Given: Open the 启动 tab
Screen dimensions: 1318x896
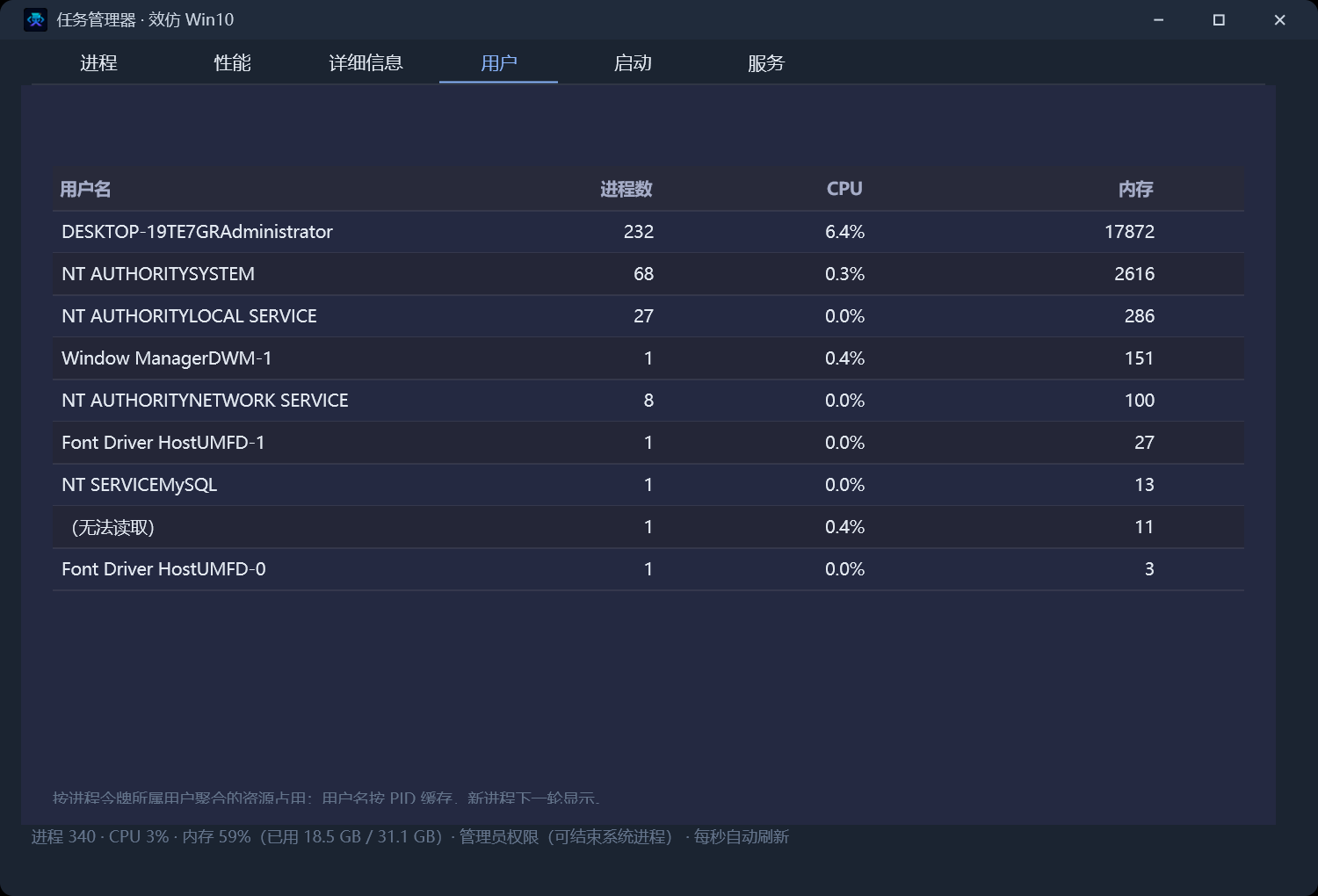Looking at the screenshot, I should (633, 63).
